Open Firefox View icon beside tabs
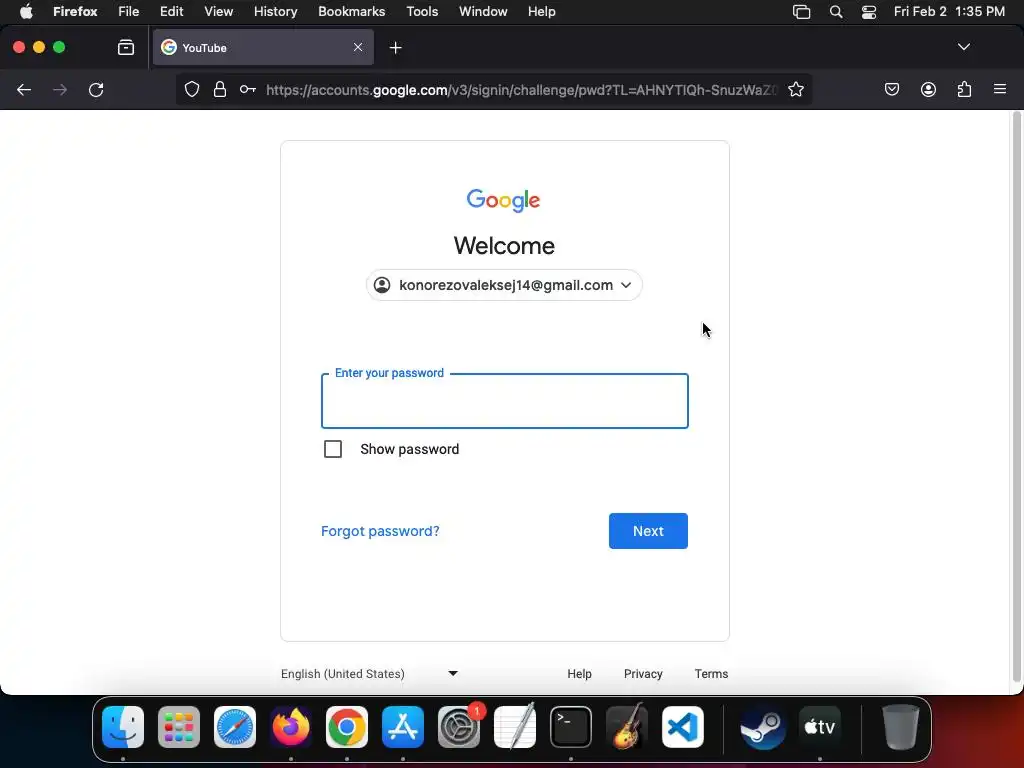The height and width of the screenshot is (768, 1024). click(125, 47)
